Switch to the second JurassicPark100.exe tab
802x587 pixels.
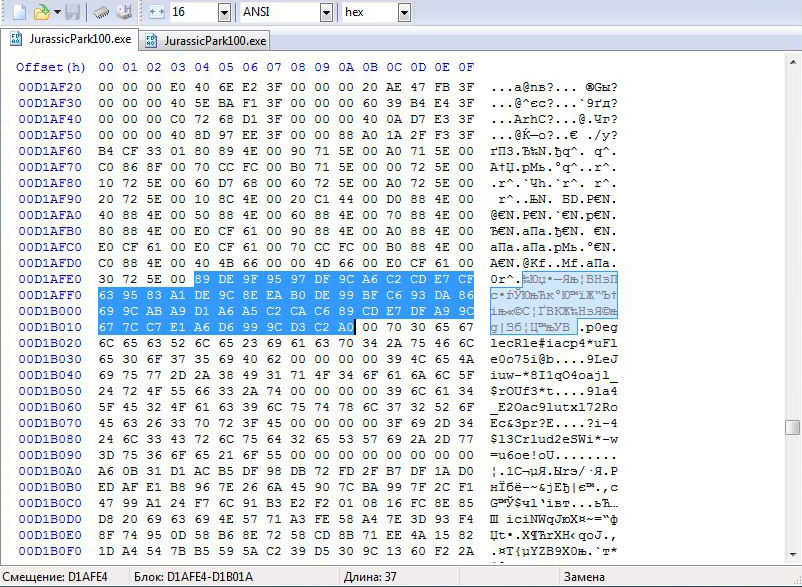(207, 40)
